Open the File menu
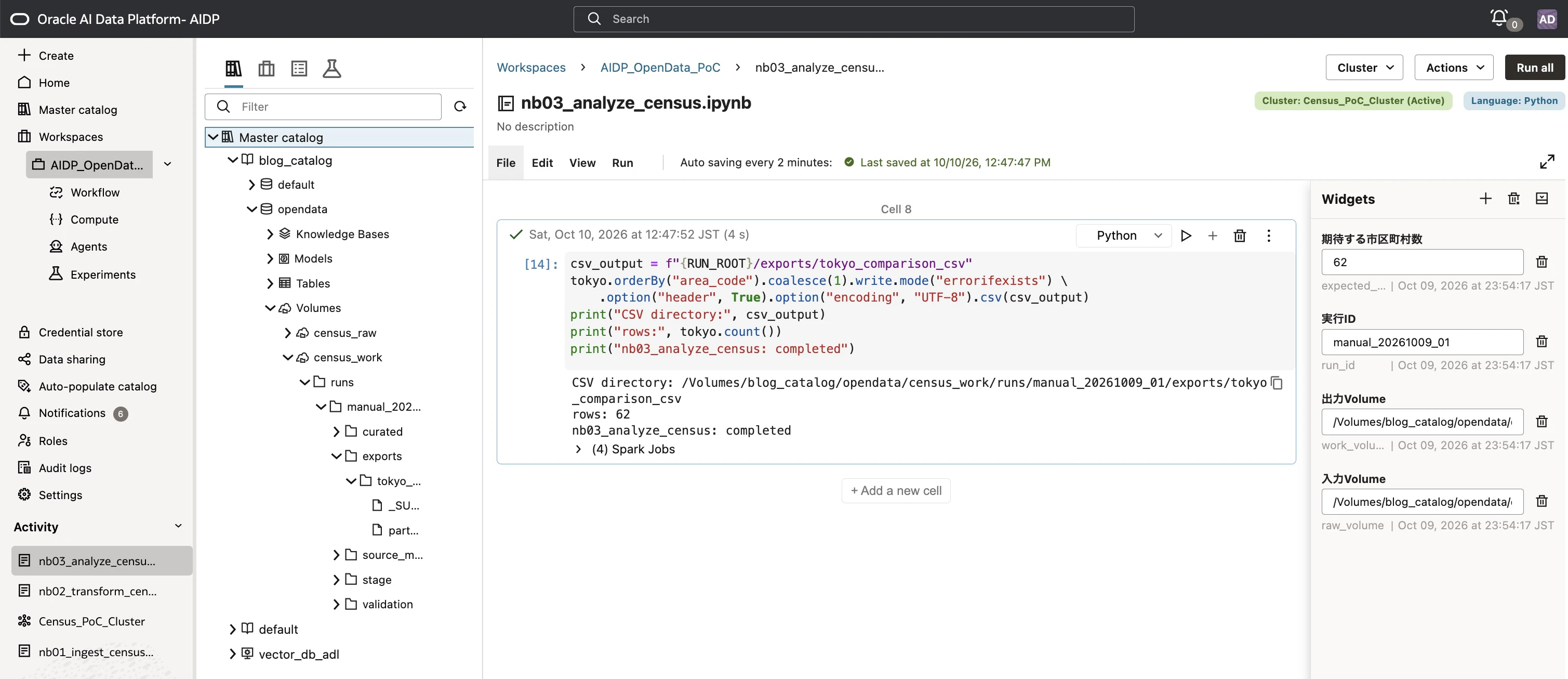Screen dimensions: 1568x679 505,163
